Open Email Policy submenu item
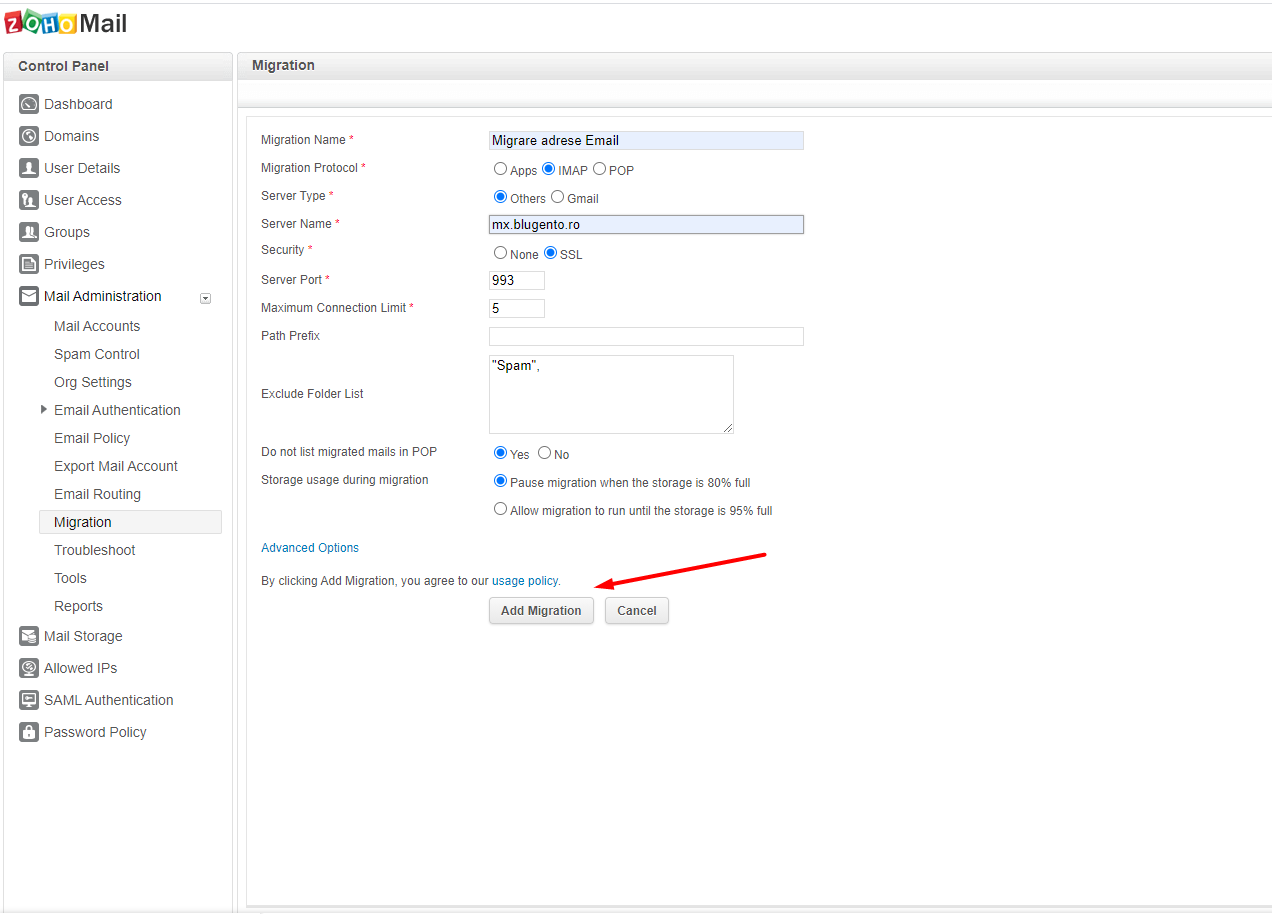Viewport: 1272px width, 914px height. click(x=92, y=438)
